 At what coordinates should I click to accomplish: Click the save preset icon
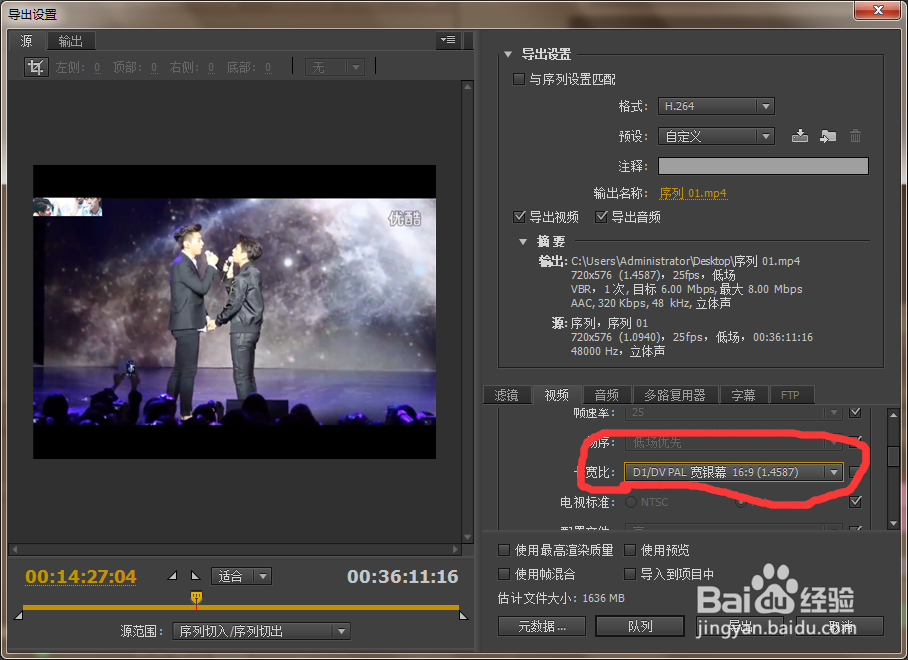(x=799, y=136)
